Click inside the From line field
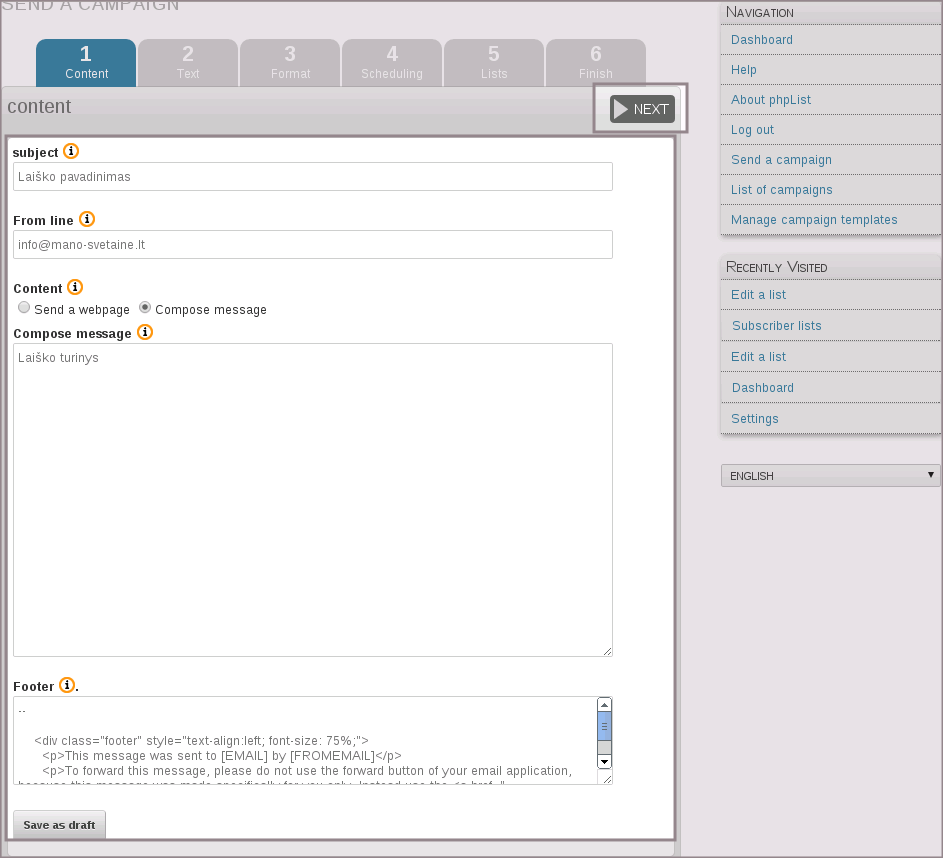943x858 pixels. click(x=312, y=244)
